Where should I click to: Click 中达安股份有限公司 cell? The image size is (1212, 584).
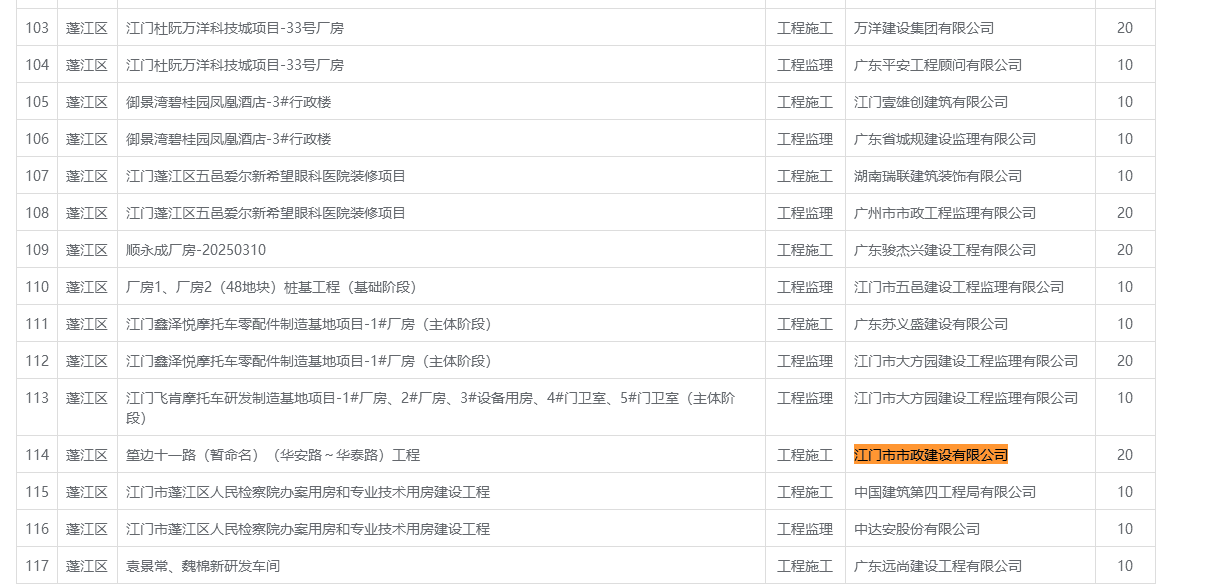pyautogui.click(x=917, y=529)
